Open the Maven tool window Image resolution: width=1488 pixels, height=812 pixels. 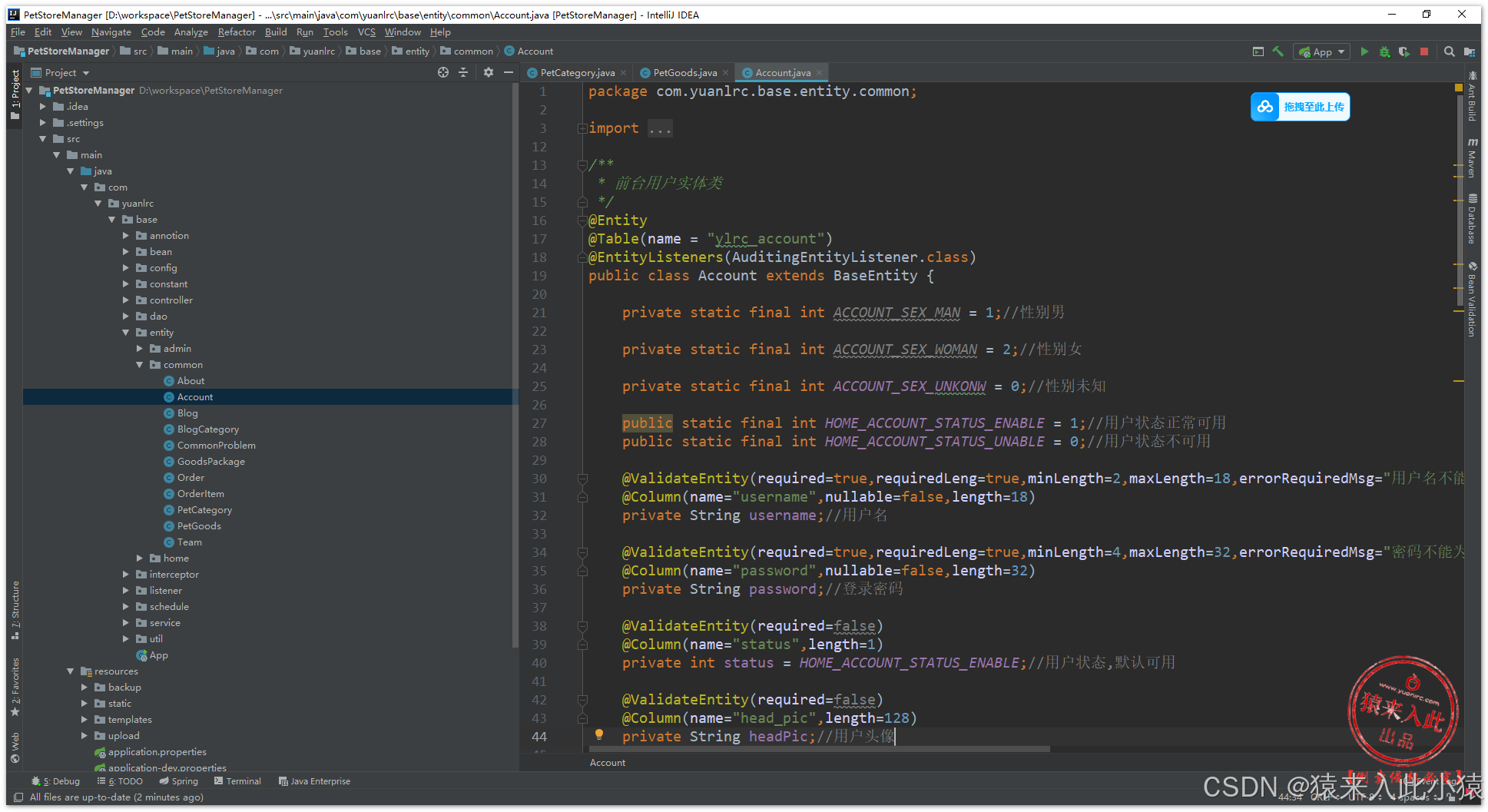(1472, 158)
